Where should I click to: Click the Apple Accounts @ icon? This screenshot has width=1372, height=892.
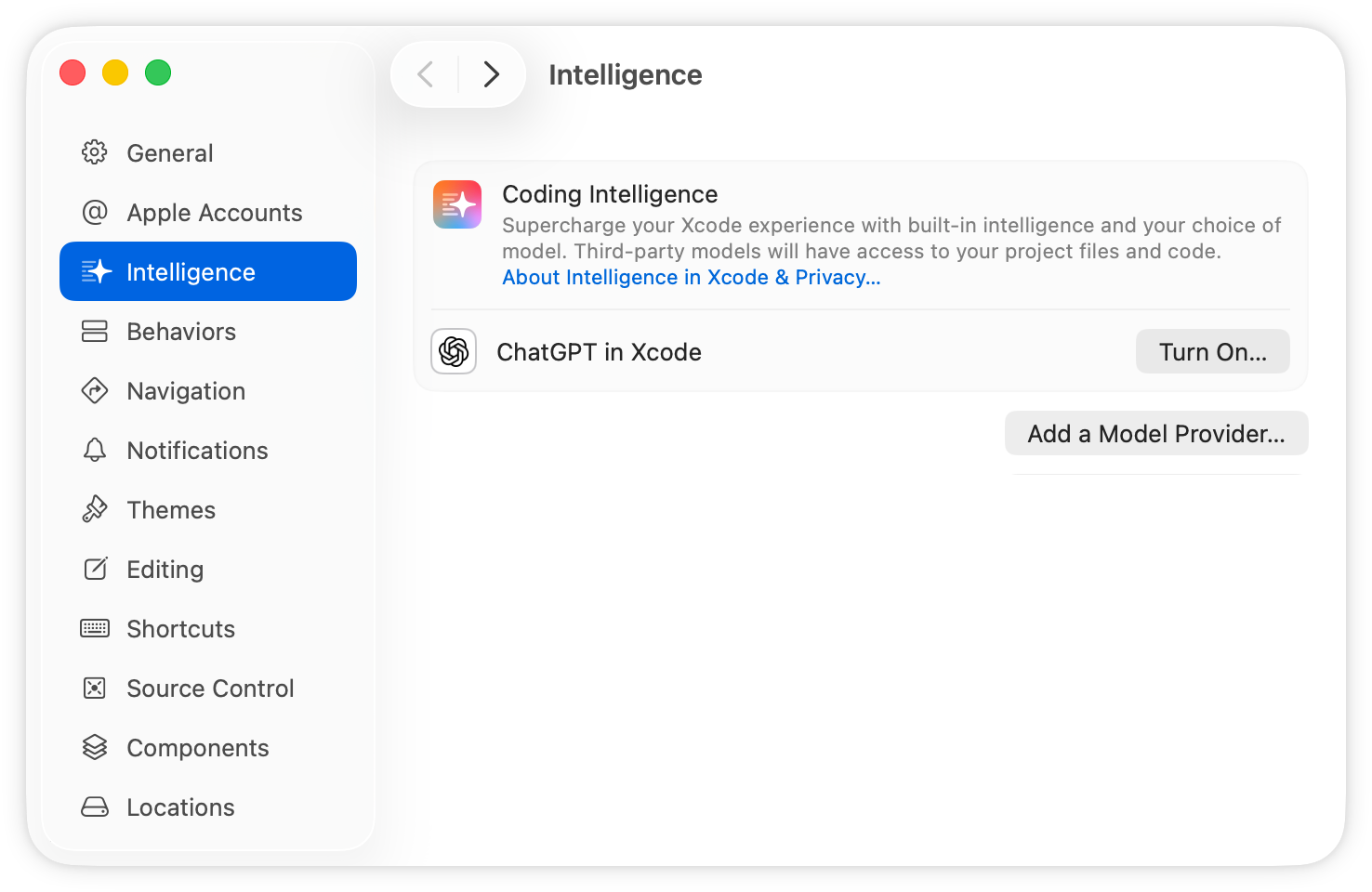pyautogui.click(x=94, y=212)
